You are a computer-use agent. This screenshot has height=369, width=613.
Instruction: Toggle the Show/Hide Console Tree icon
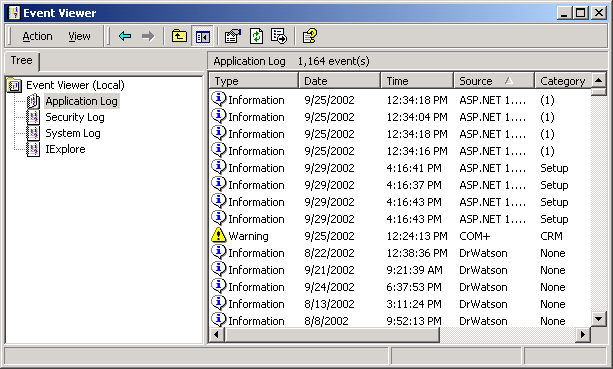(x=202, y=36)
